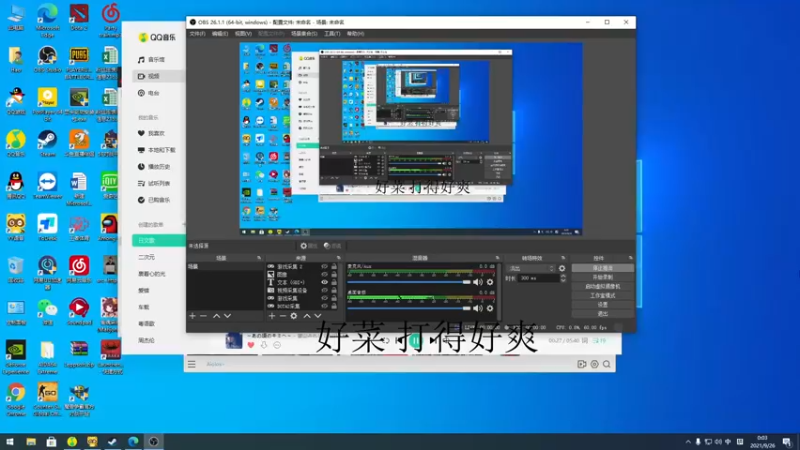Remove the selected source with the minus icon in Sources panel

tap(283, 316)
